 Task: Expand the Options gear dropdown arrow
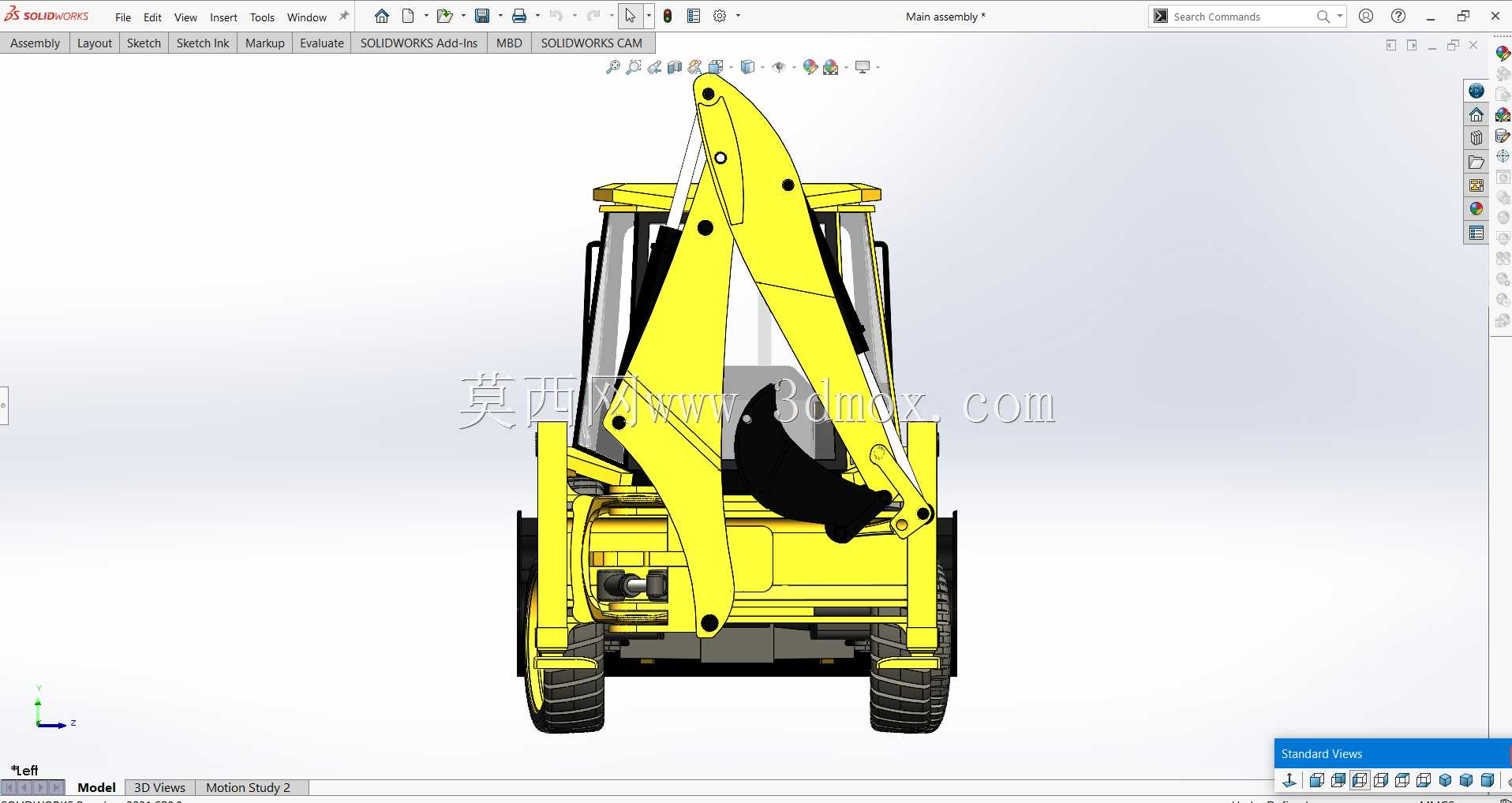738,16
